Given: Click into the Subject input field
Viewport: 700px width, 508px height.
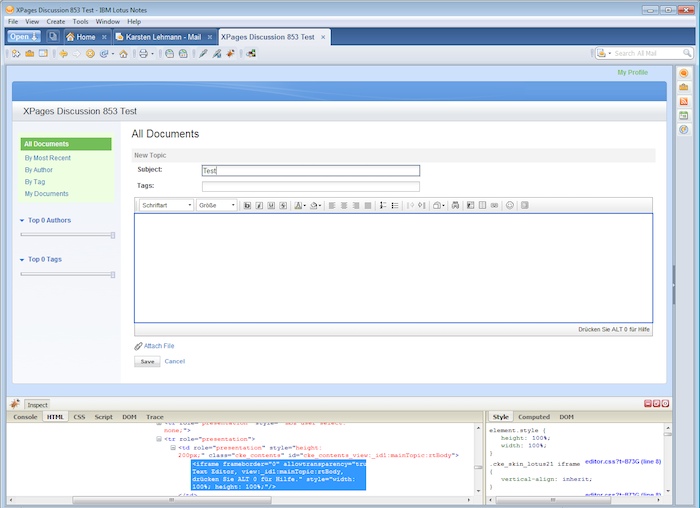Looking at the screenshot, I should point(311,171).
